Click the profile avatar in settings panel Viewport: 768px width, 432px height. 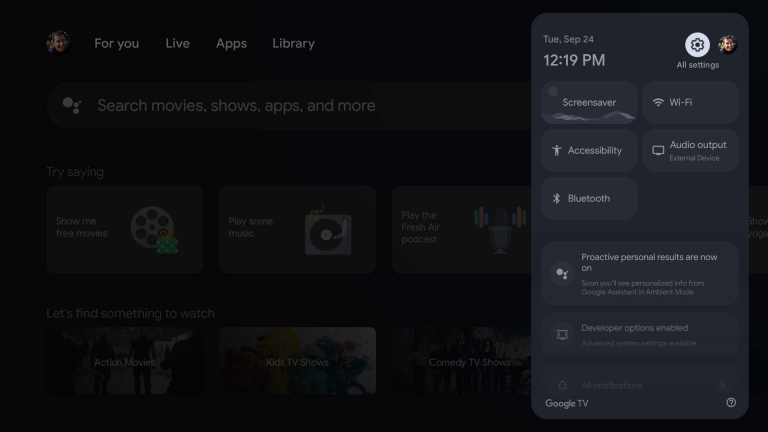[728, 45]
